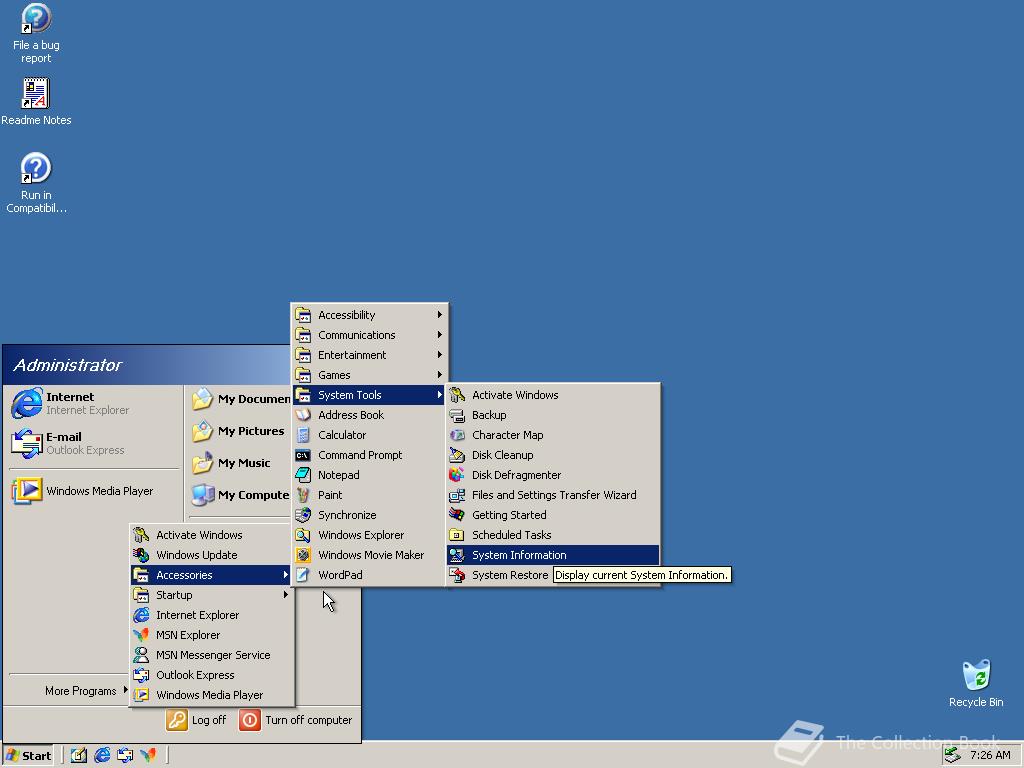
Task: Click the Outlook Express quick launch icon
Action: pos(125,756)
